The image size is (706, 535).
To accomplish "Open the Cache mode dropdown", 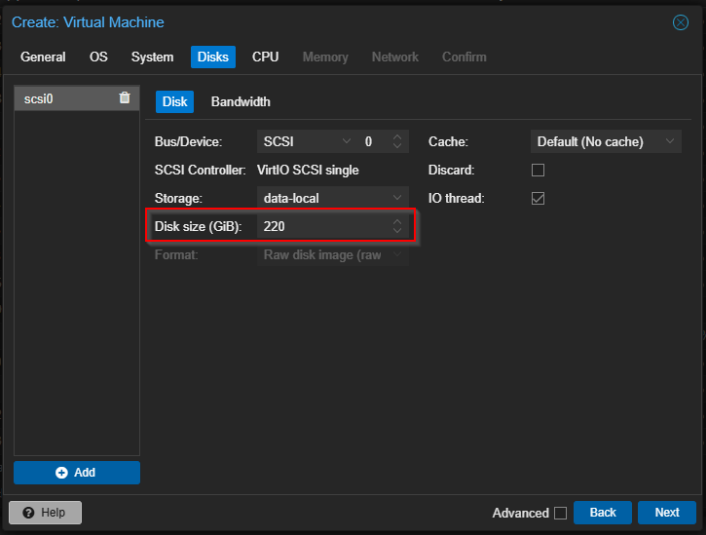I will click(x=605, y=142).
